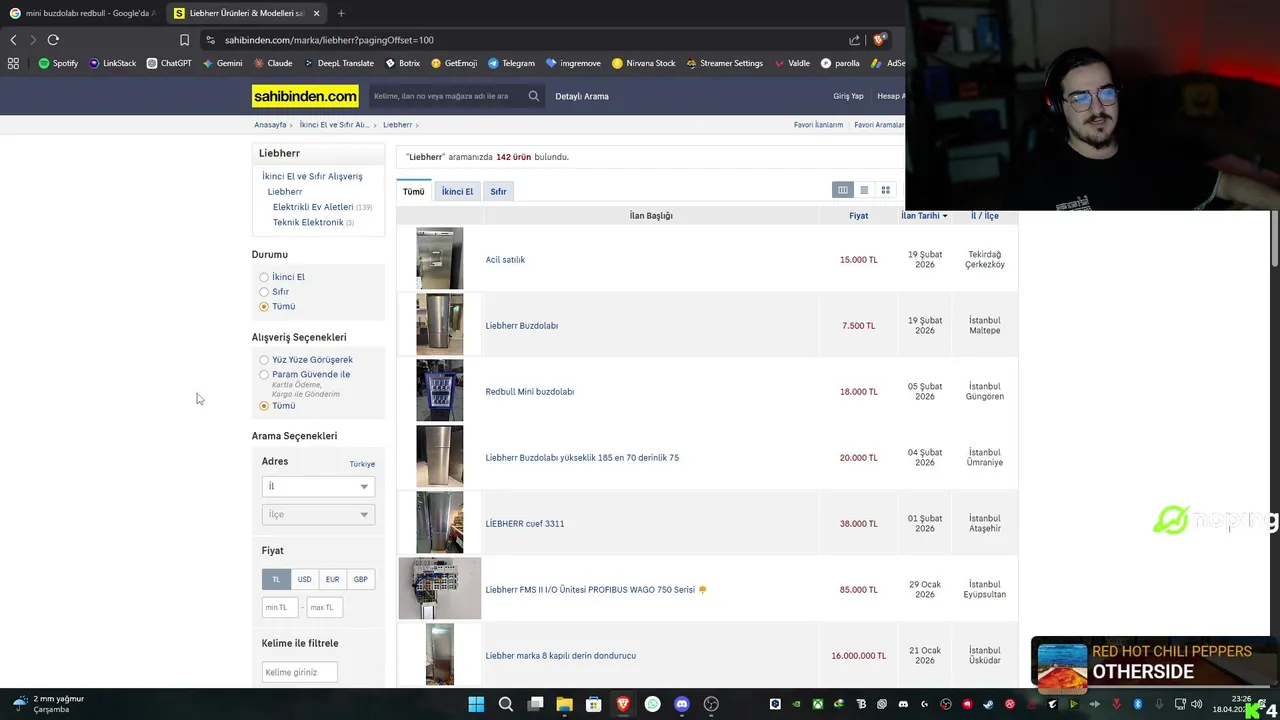
Task: Open the Nirvana Stock bookmark
Action: click(643, 63)
